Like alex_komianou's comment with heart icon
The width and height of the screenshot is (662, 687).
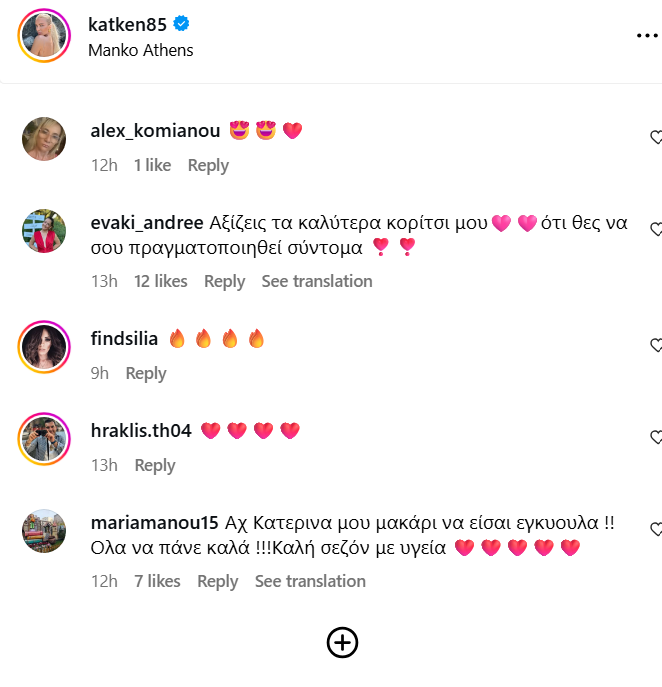[x=656, y=137]
